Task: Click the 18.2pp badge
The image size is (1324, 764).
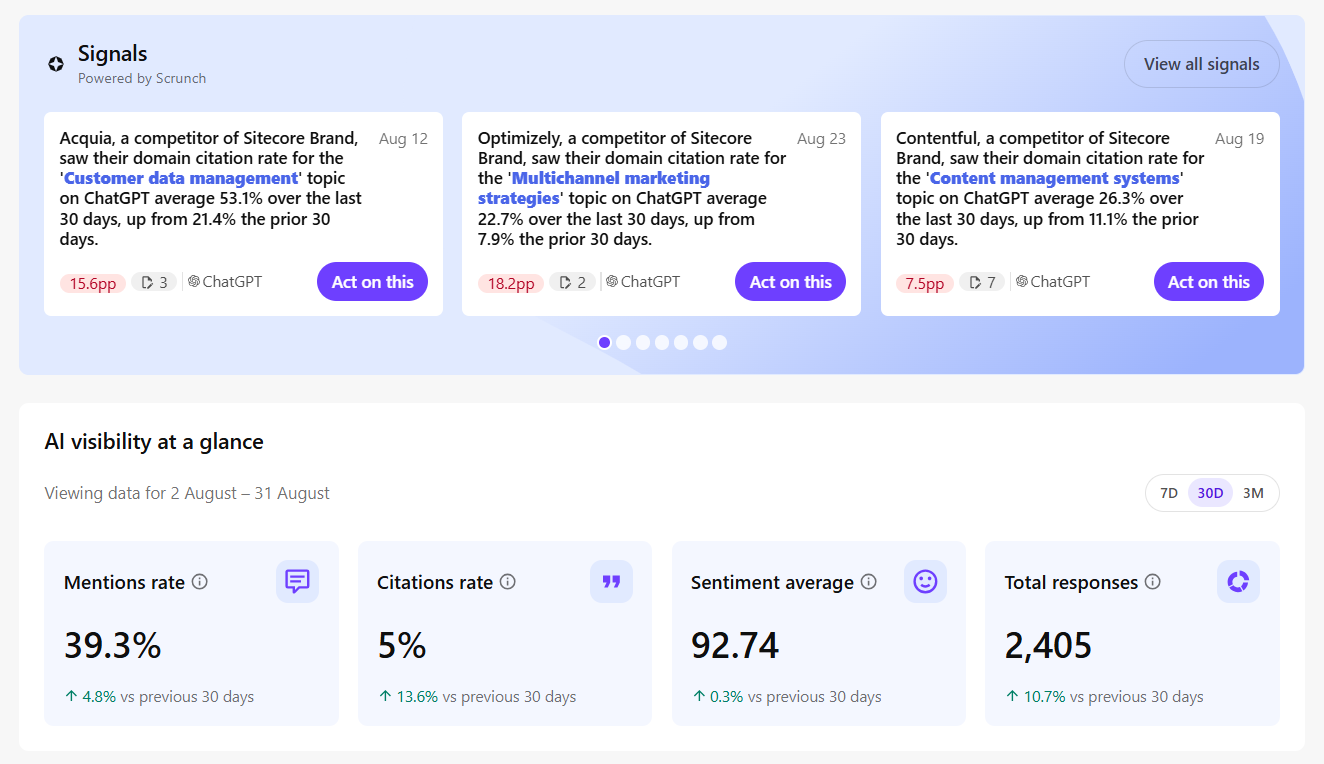Action: pyautogui.click(x=510, y=283)
